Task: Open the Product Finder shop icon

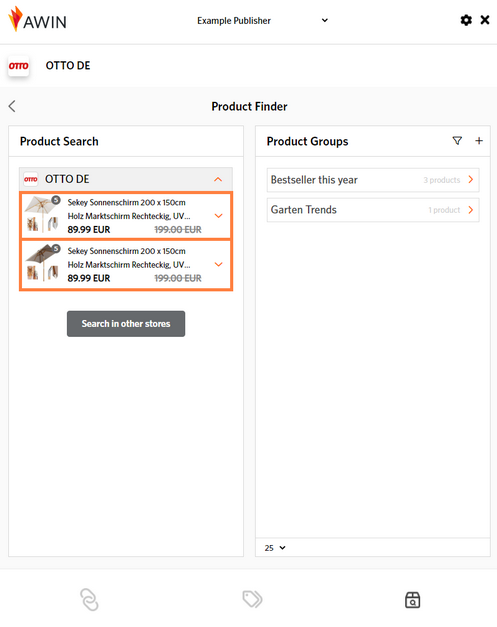Action: pyautogui.click(x=412, y=600)
